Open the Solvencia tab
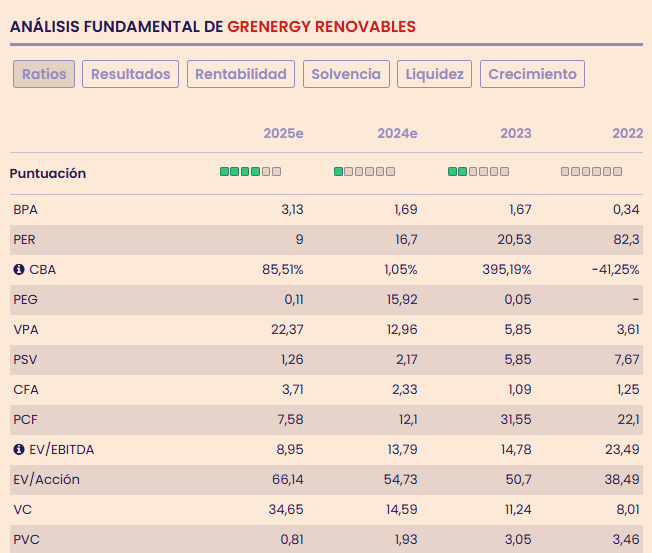Image resolution: width=652 pixels, height=553 pixels. pyautogui.click(x=346, y=74)
